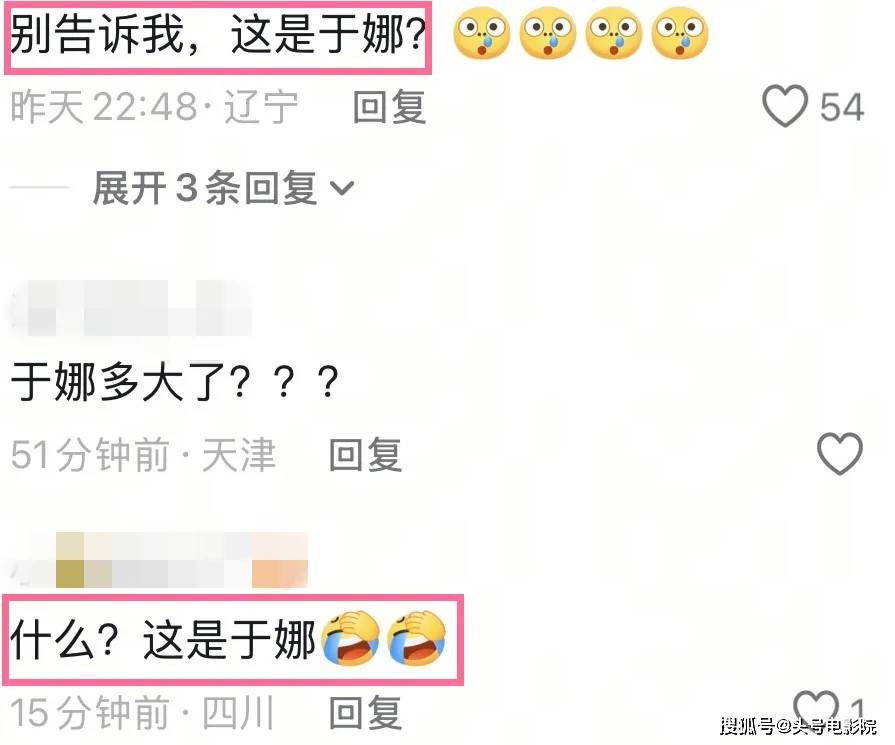Like the comment with 54 likes

coord(785,106)
